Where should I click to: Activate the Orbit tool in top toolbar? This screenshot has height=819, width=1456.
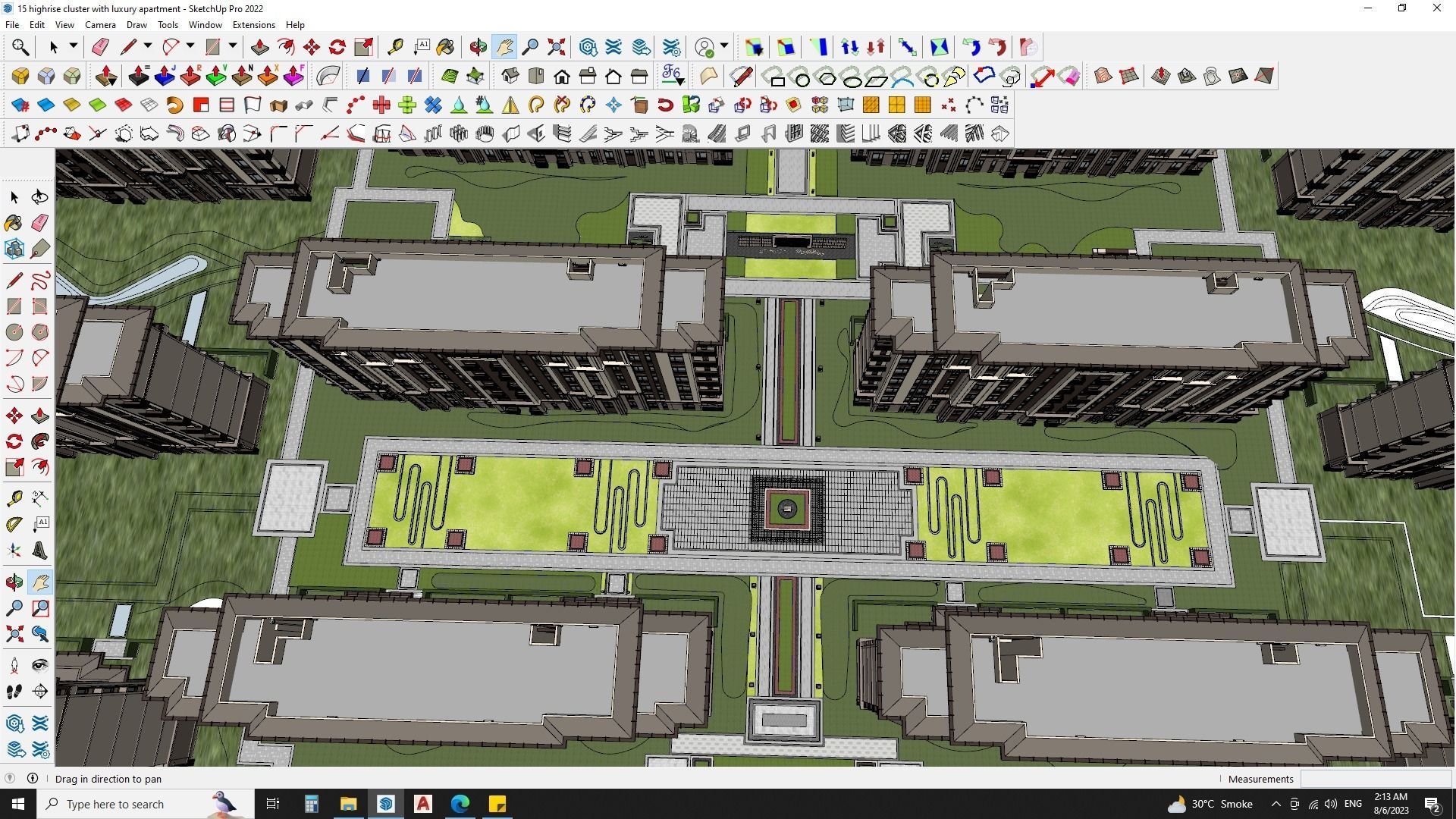point(478,47)
